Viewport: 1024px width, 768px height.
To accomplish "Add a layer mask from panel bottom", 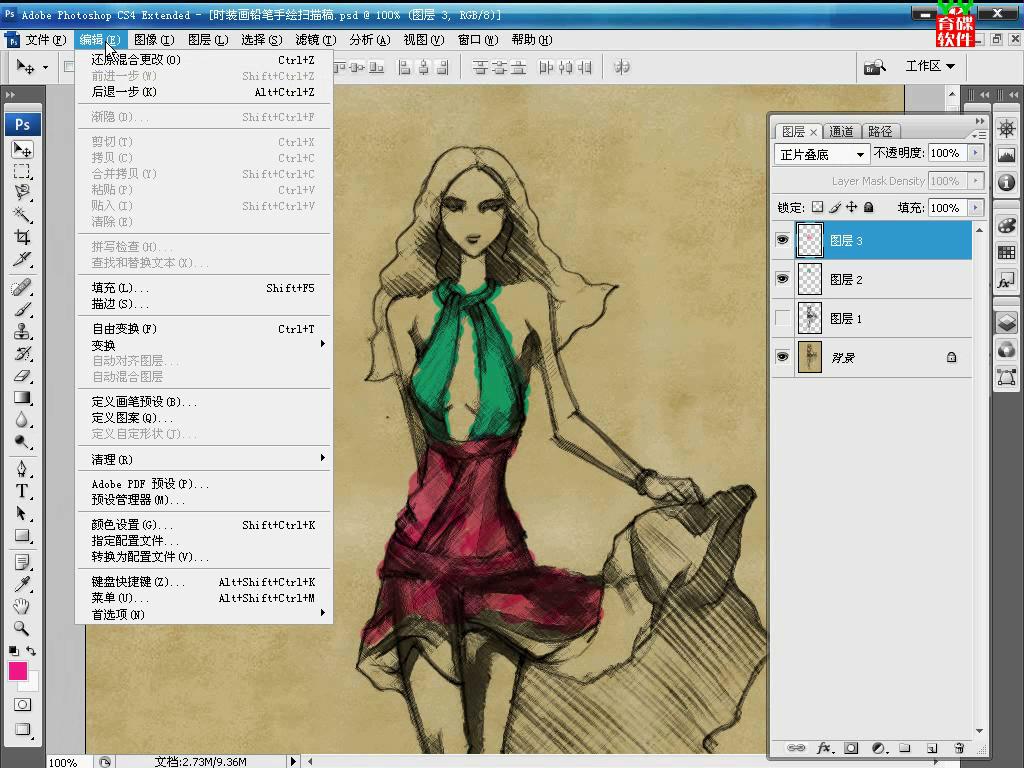I will click(x=851, y=748).
